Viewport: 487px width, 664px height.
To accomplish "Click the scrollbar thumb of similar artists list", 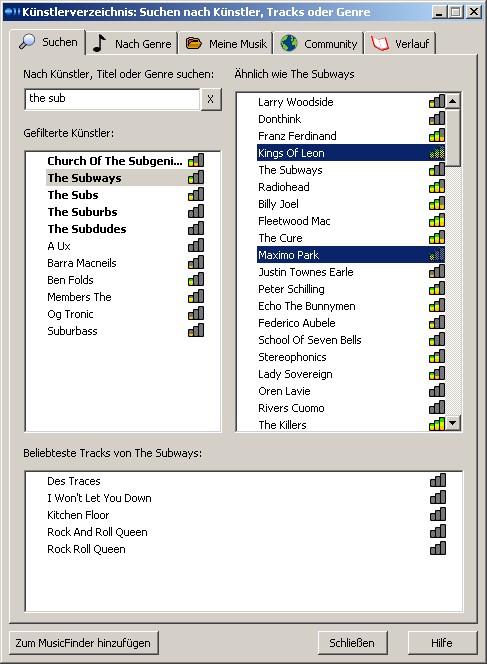I will [453, 138].
